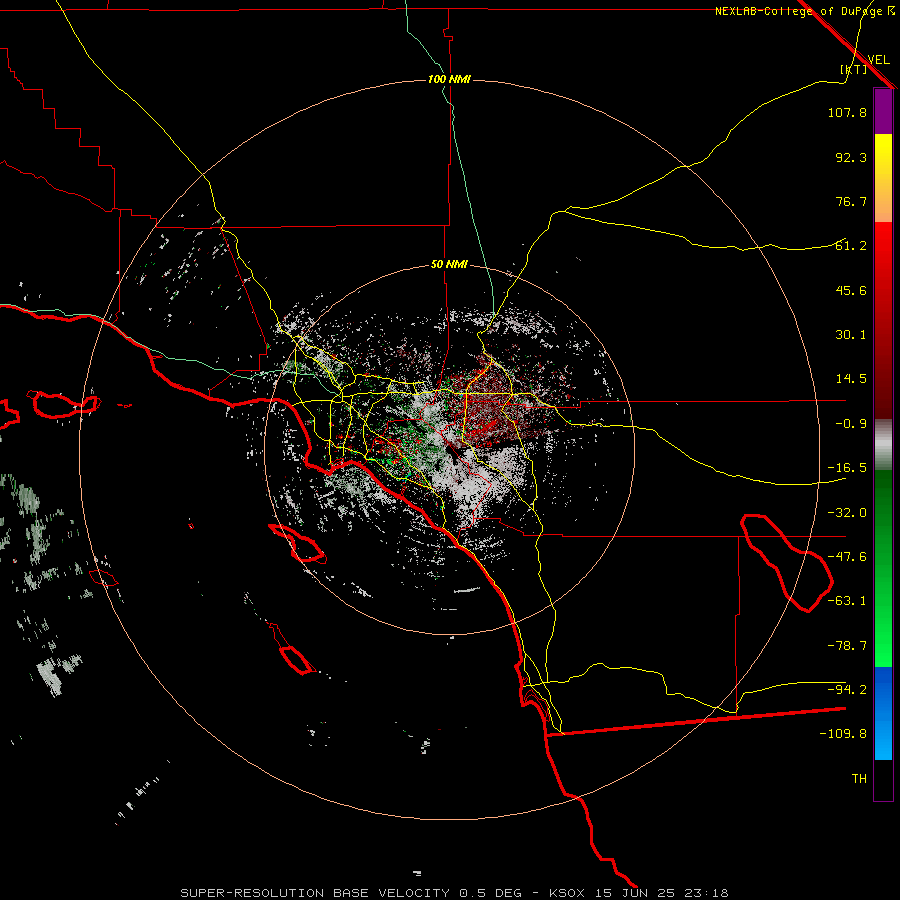Click the 50 NMI range ring label

click(x=449, y=265)
